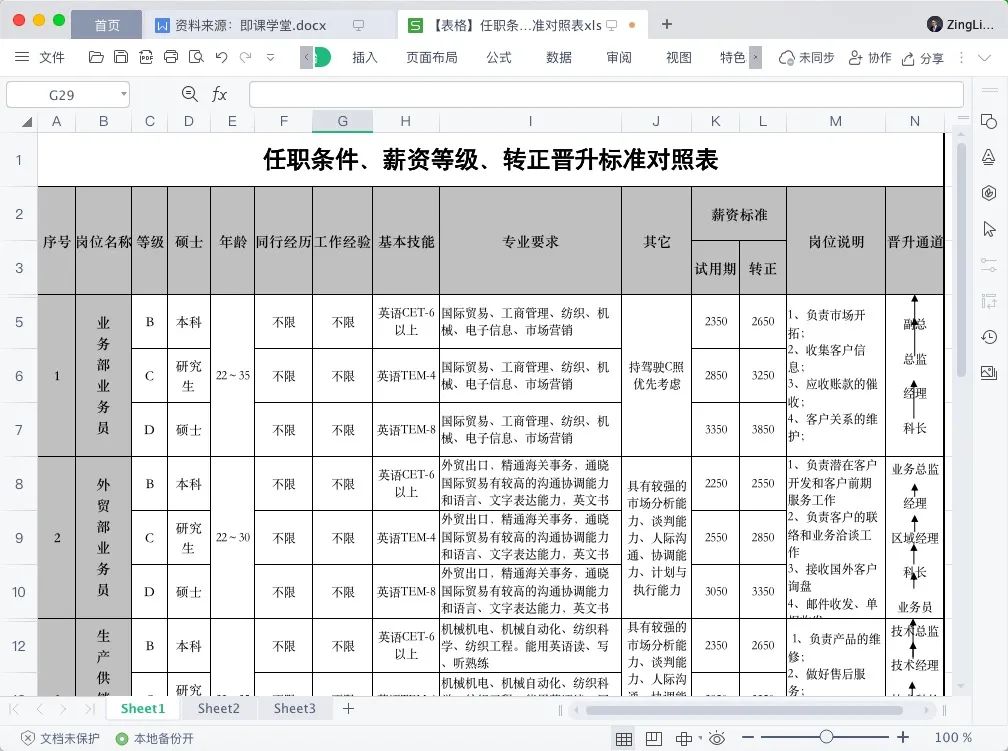Go to first sheet navigation arrow
1008x751 pixels.
[14, 709]
